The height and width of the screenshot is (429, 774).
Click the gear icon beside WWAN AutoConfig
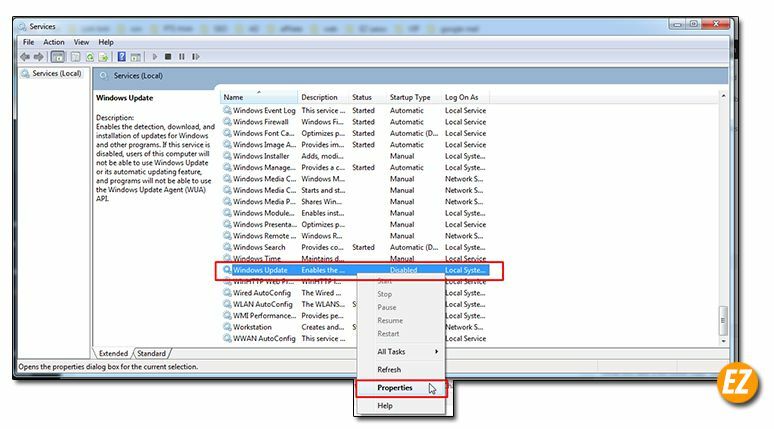pos(227,338)
